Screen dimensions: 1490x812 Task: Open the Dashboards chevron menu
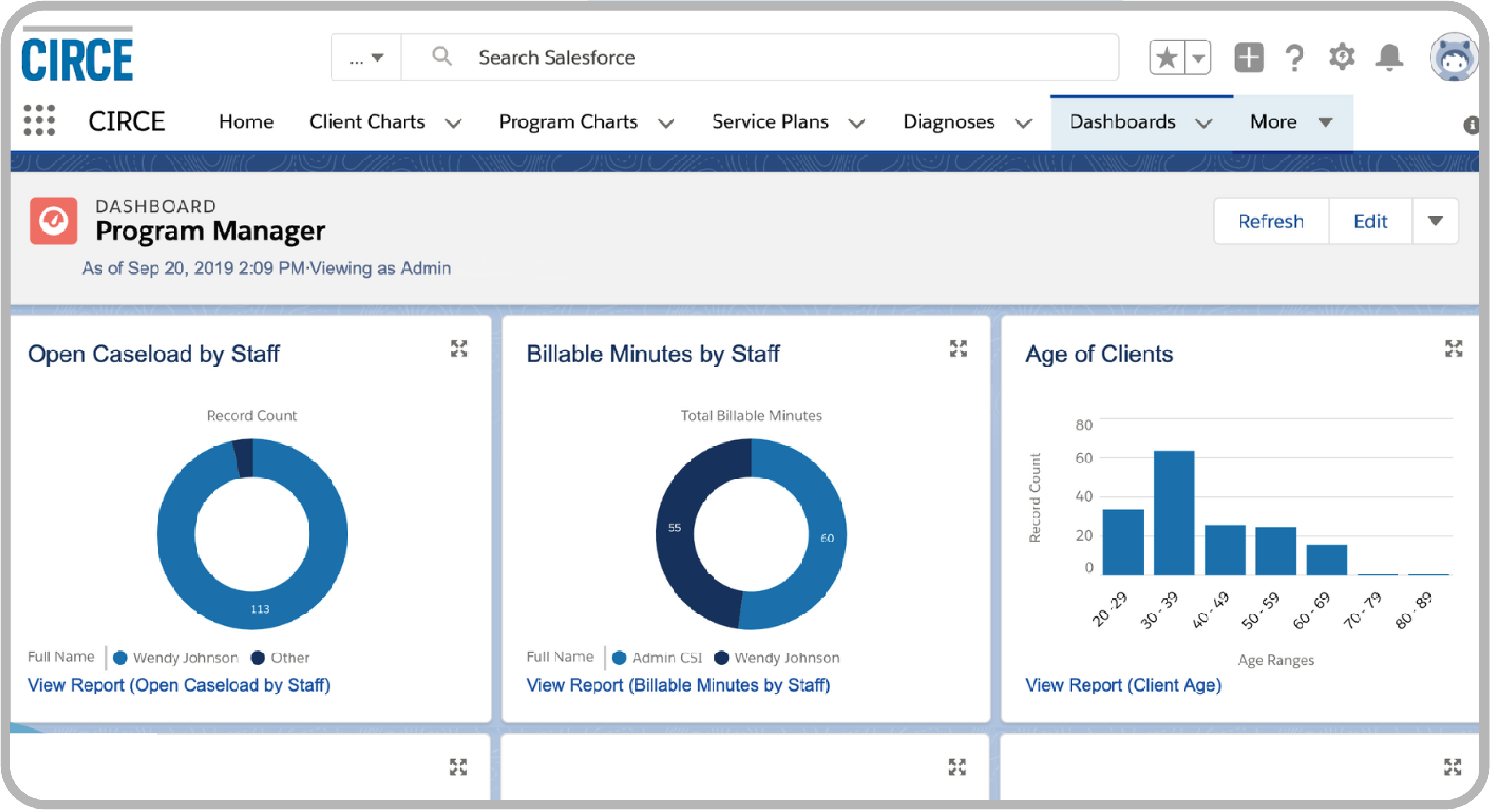pyautogui.click(x=1203, y=123)
